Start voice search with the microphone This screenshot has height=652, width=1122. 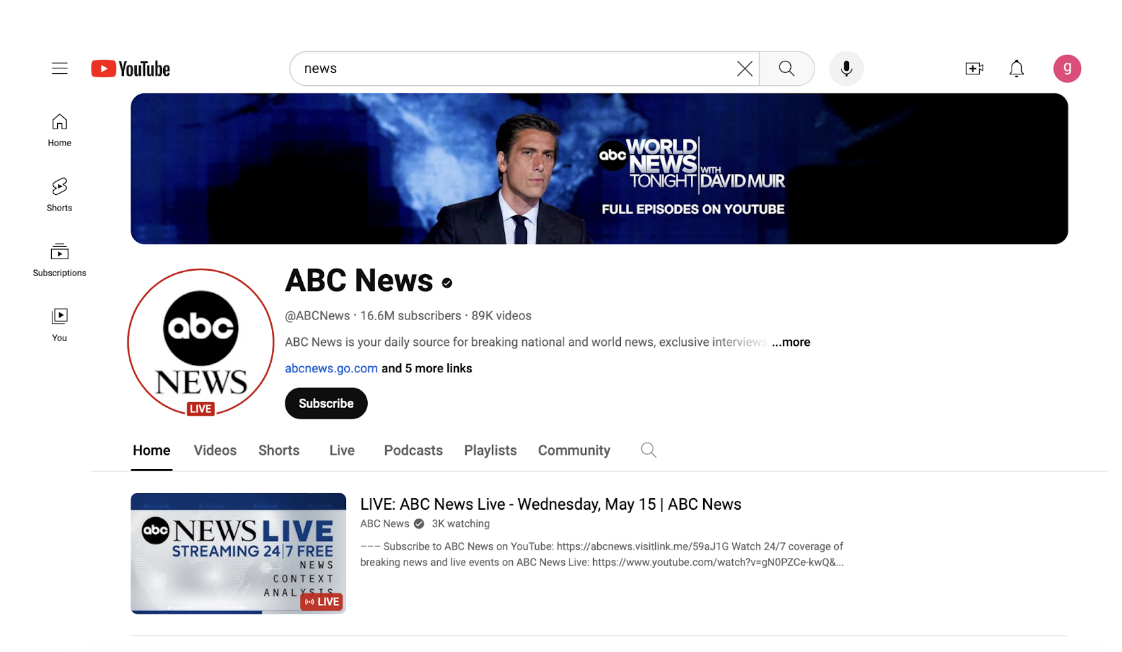tap(847, 69)
